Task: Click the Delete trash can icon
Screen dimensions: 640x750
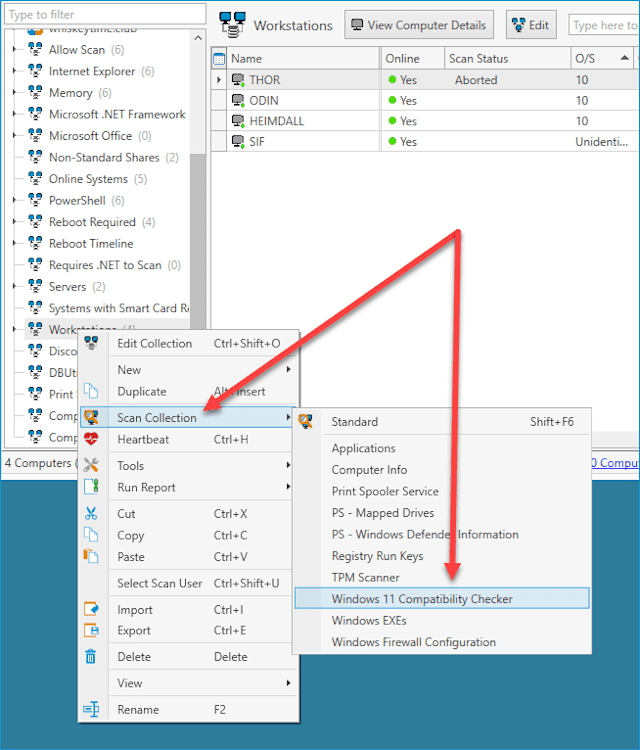Action: 91,656
